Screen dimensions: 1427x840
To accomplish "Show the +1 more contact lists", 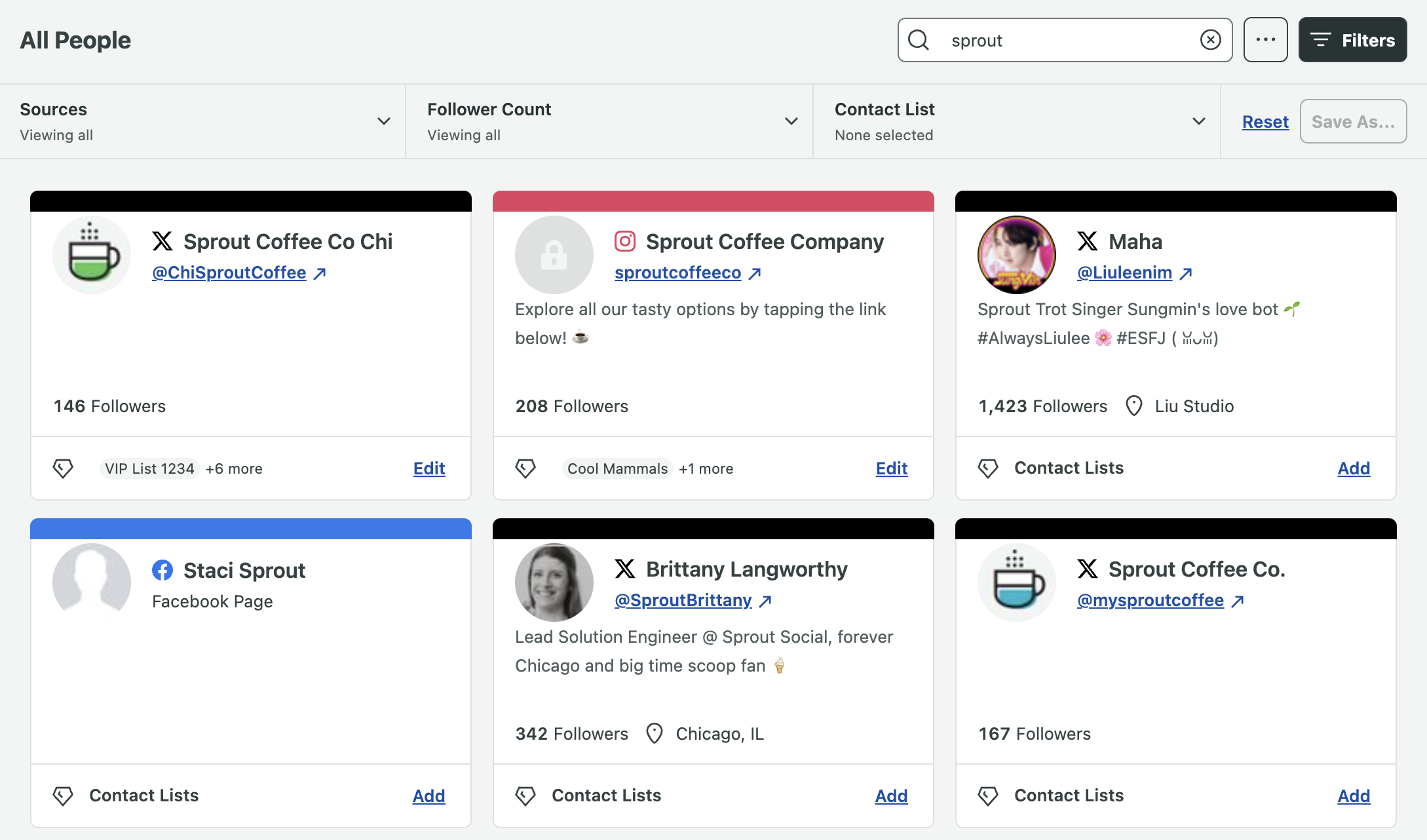I will (706, 468).
